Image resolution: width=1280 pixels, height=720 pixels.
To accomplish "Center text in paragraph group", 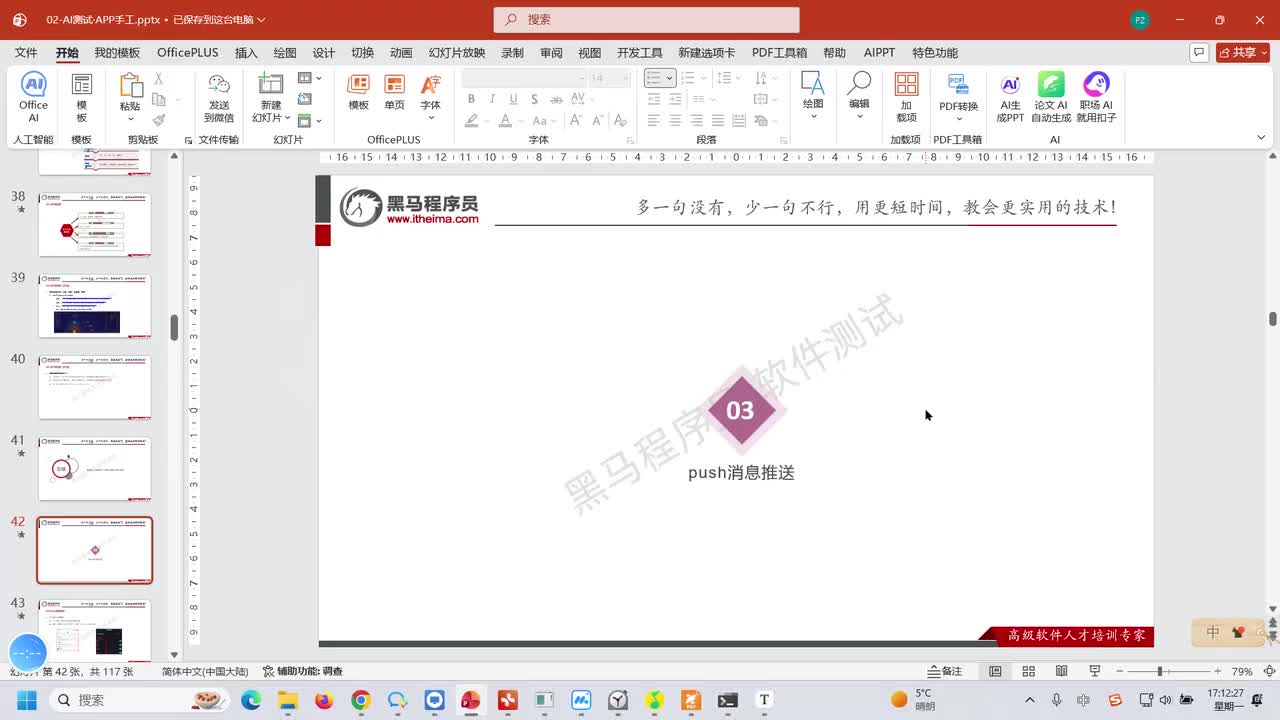I will click(675, 120).
